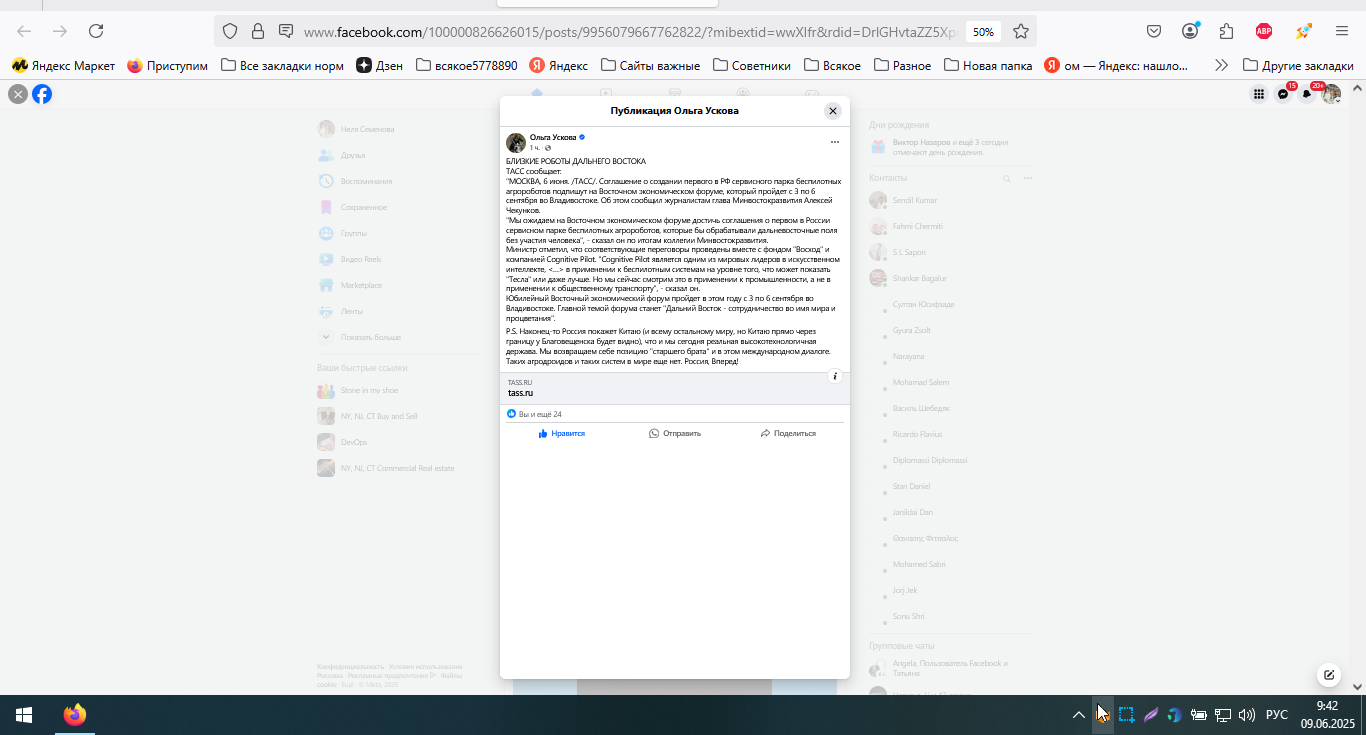Open Яндекс Маркет bookmark

pyautogui.click(x=63, y=66)
